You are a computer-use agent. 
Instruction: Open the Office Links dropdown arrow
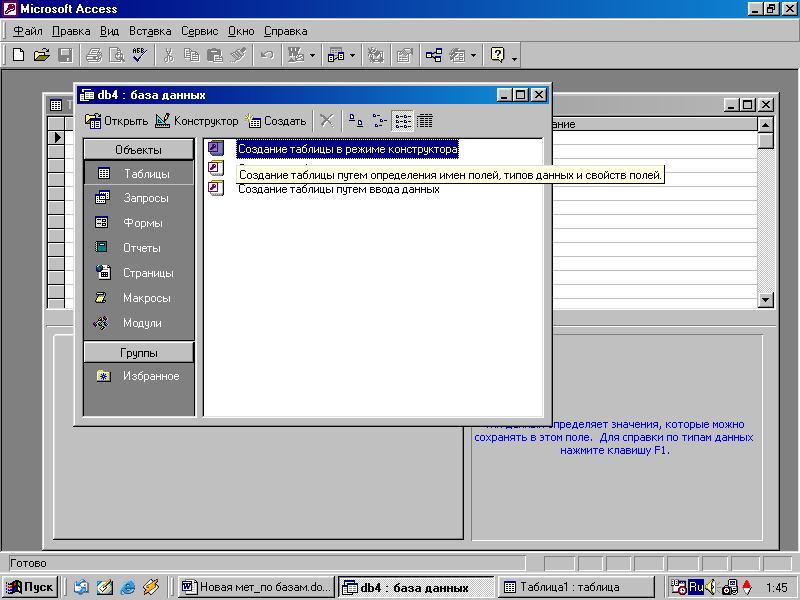312,55
